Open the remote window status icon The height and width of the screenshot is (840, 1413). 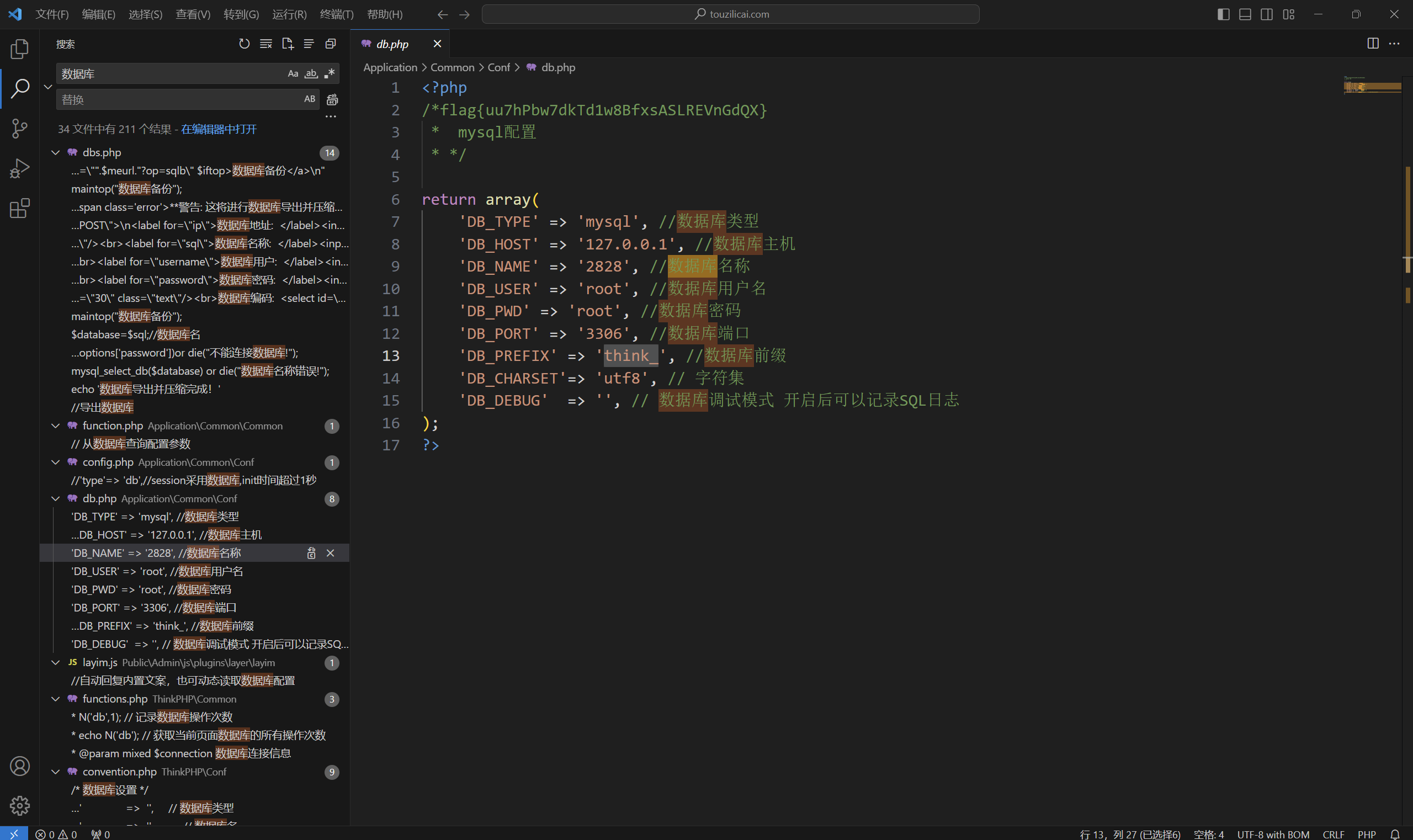tap(14, 834)
